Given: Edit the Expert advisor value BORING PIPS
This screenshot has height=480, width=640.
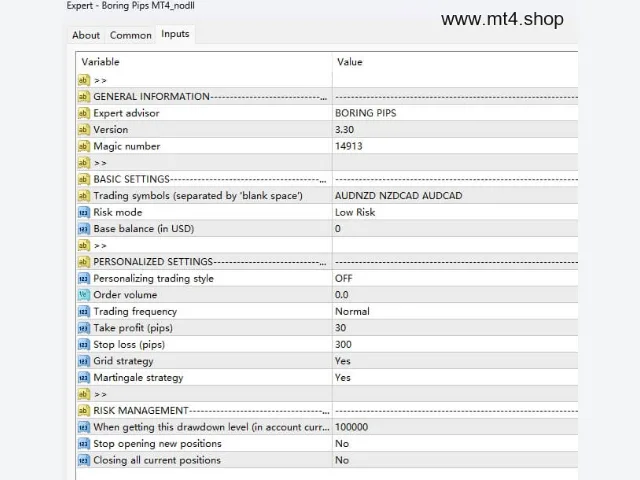Looking at the screenshot, I should [x=365, y=113].
